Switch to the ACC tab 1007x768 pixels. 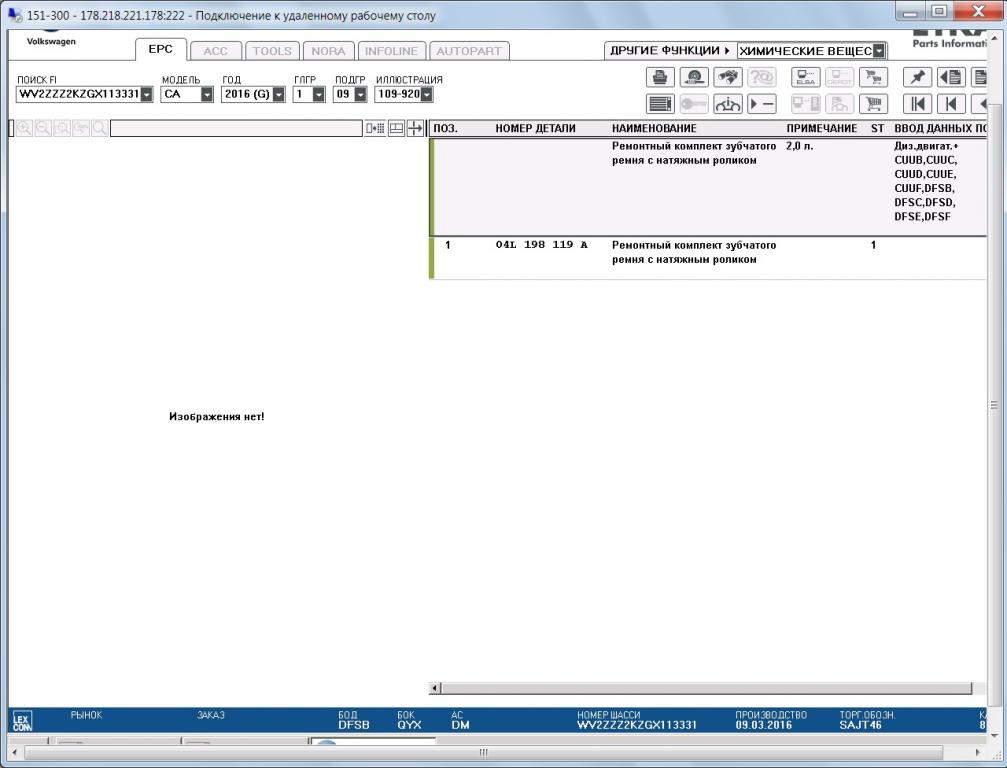(x=216, y=51)
